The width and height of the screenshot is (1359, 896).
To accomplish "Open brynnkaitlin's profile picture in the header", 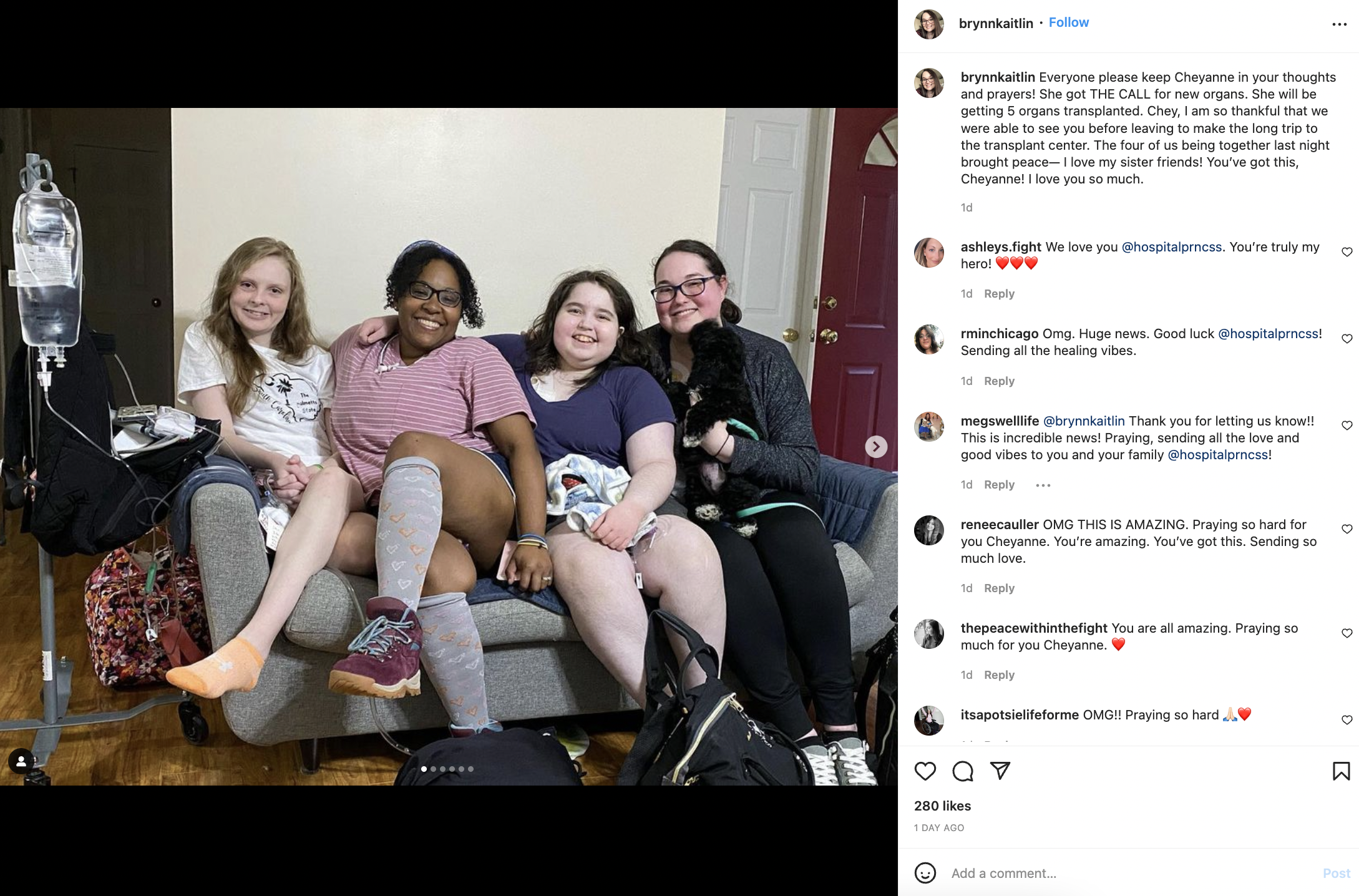I will (x=929, y=24).
